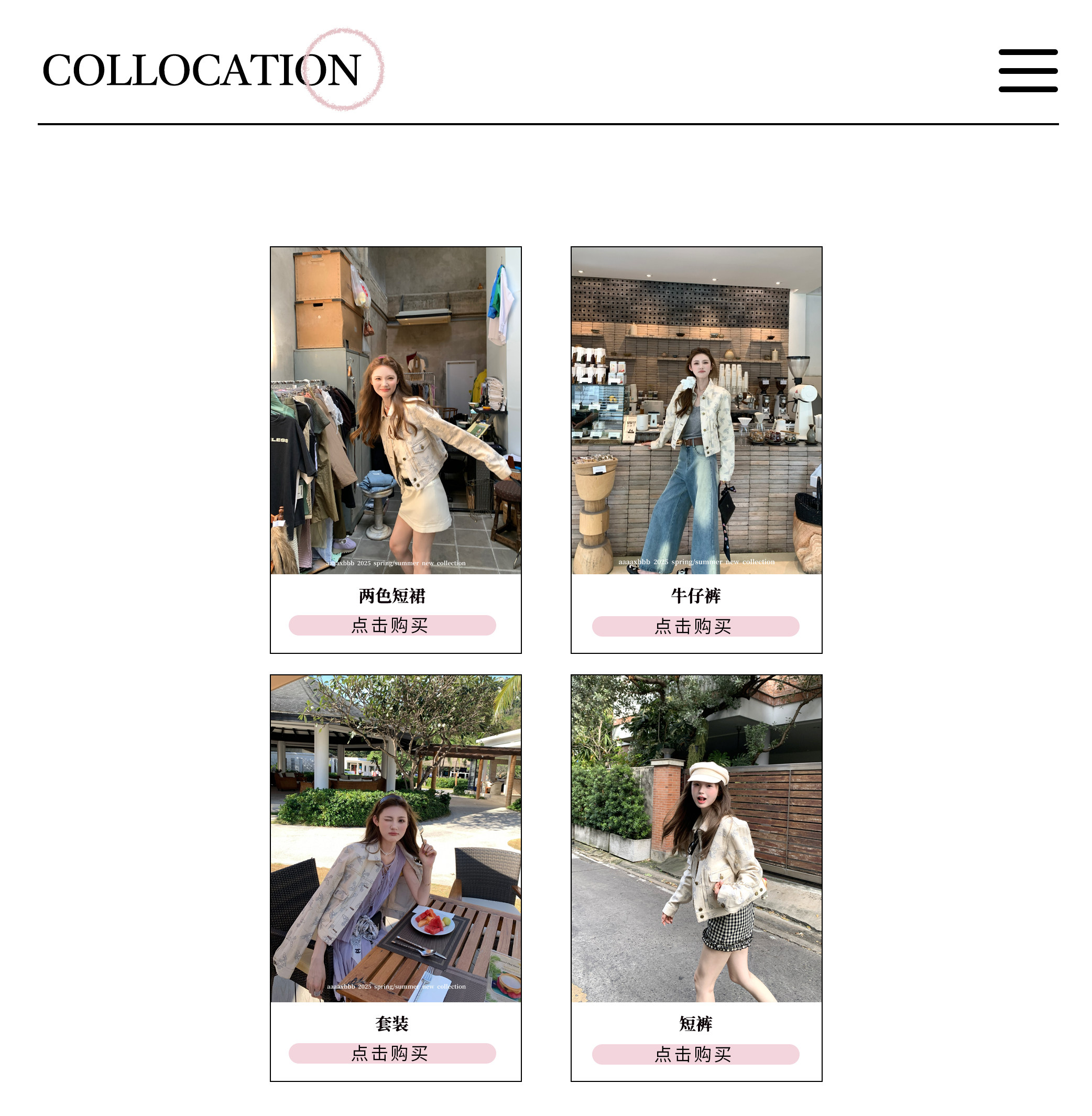
Task: Open the 套装 outdoor table photo
Action: (396, 838)
